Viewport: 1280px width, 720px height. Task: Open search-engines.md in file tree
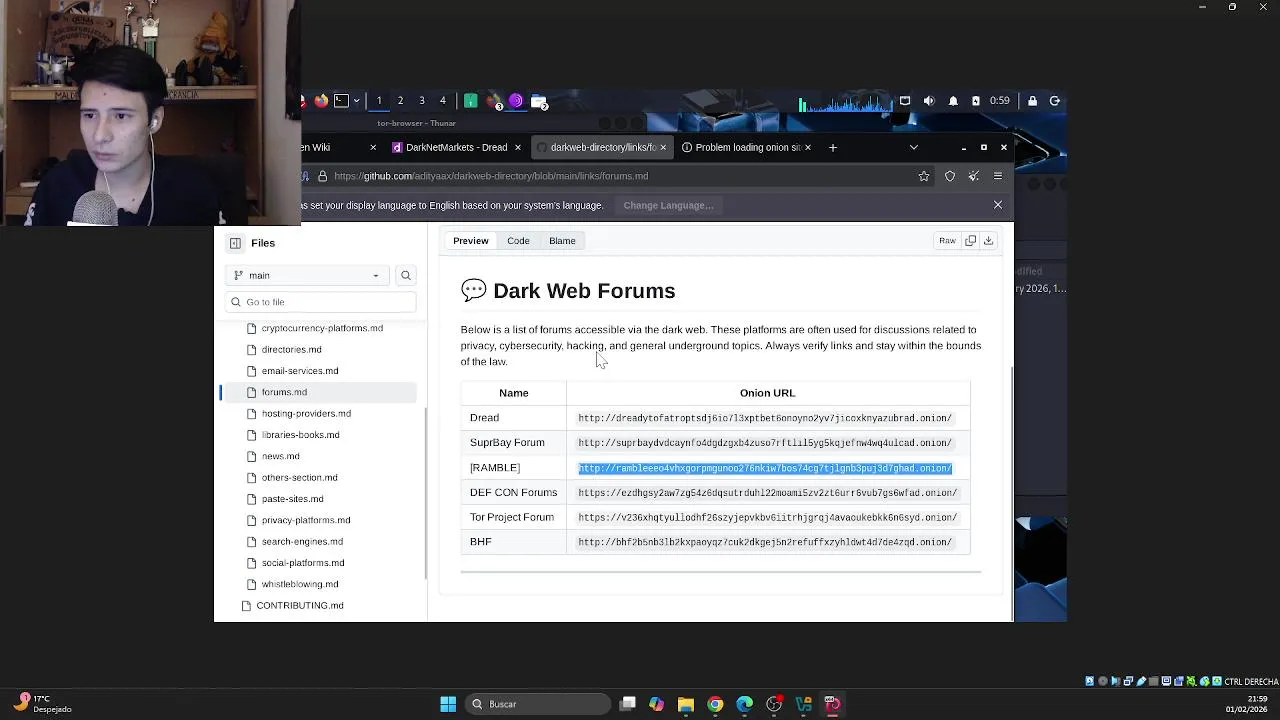tap(302, 542)
